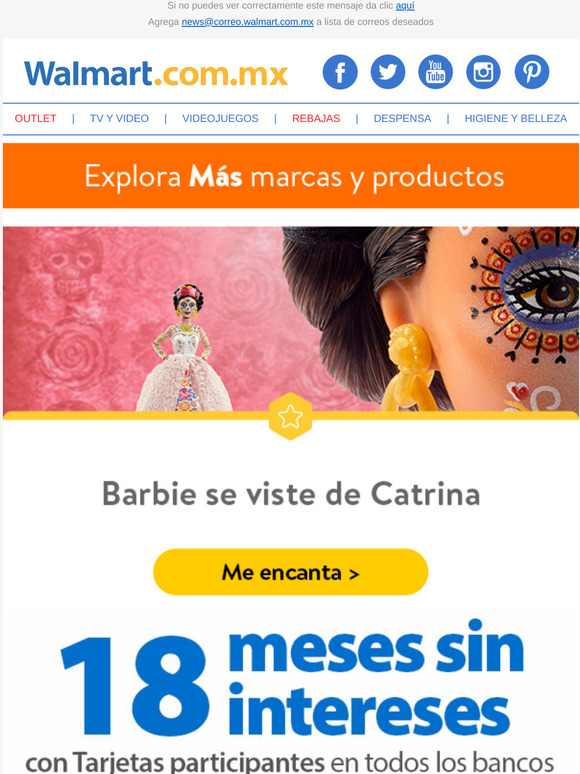The image size is (580, 774).
Task: Open HIGIENE Y BELLEZA category
Action: pyautogui.click(x=515, y=118)
